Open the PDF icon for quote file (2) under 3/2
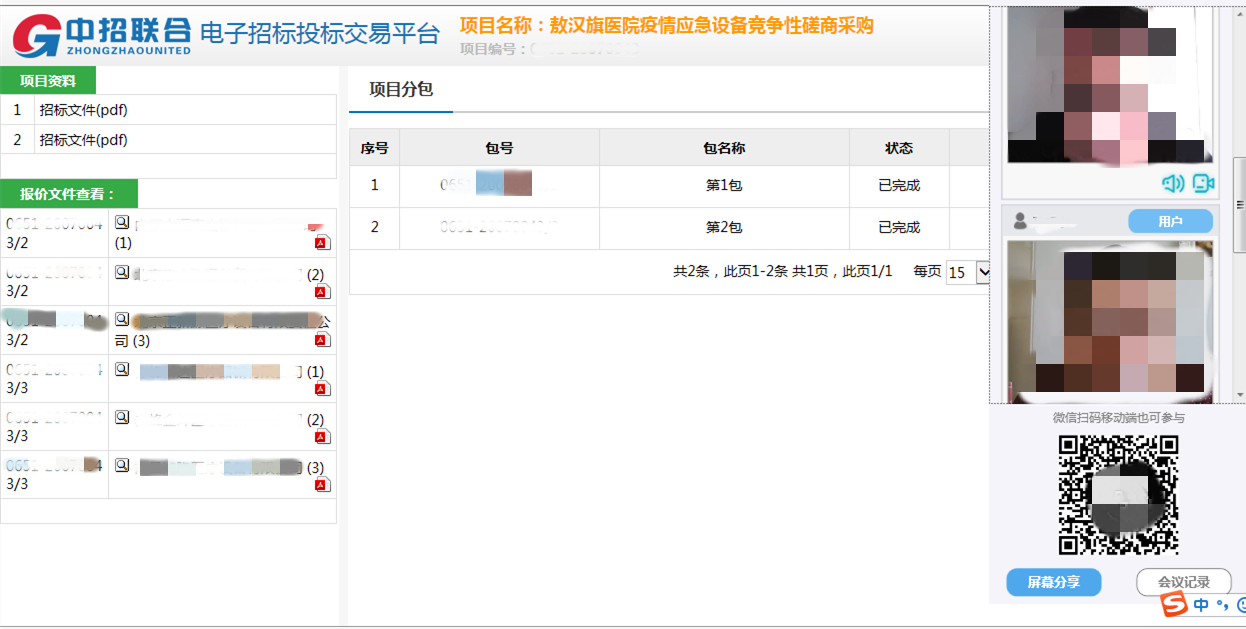This screenshot has height=629, width=1246. [322, 292]
